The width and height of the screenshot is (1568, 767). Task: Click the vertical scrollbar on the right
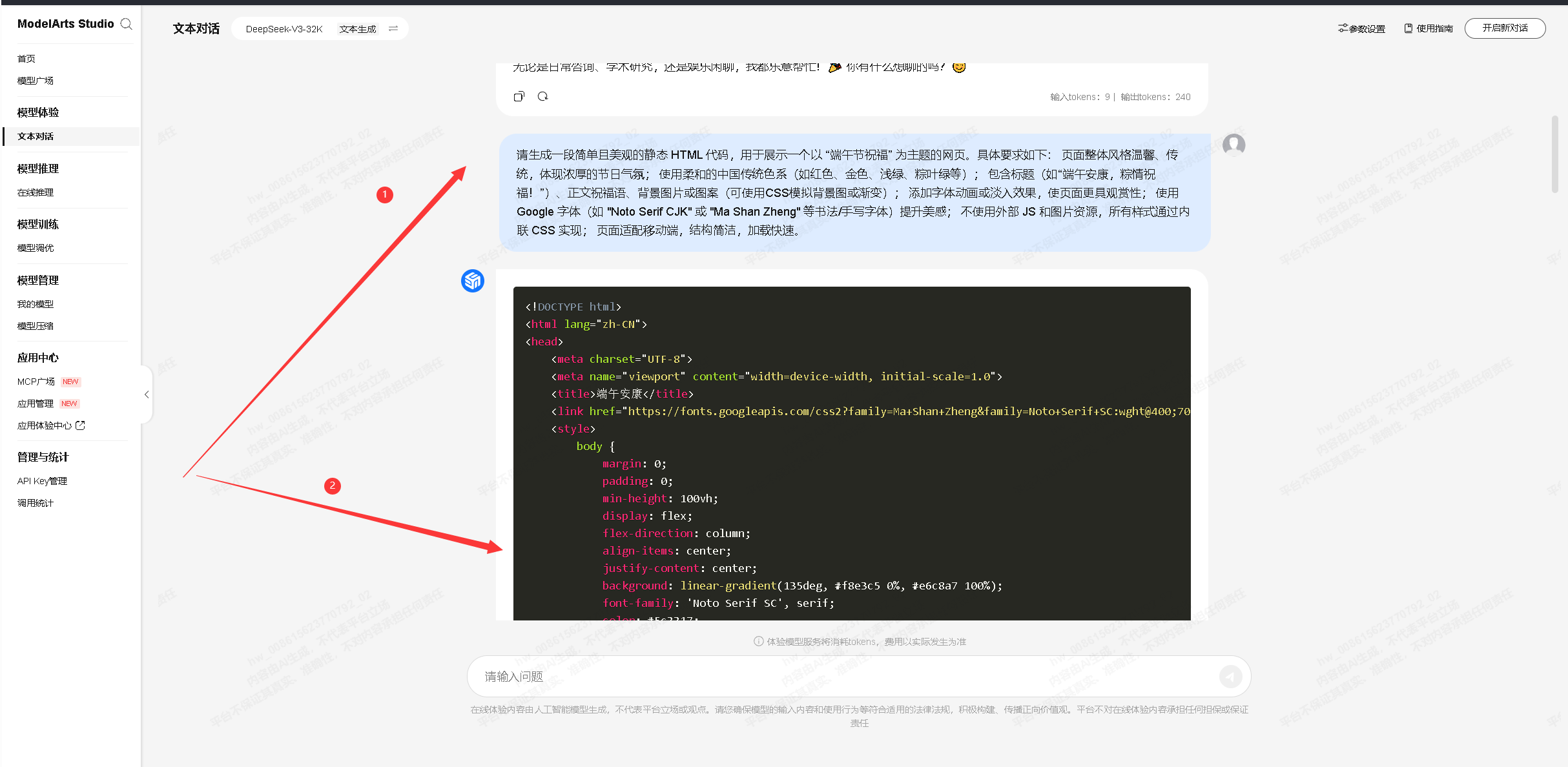[1555, 155]
